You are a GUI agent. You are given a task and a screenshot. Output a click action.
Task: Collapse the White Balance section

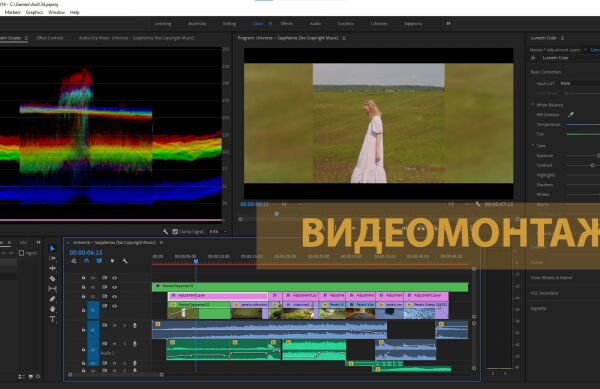(x=532, y=105)
